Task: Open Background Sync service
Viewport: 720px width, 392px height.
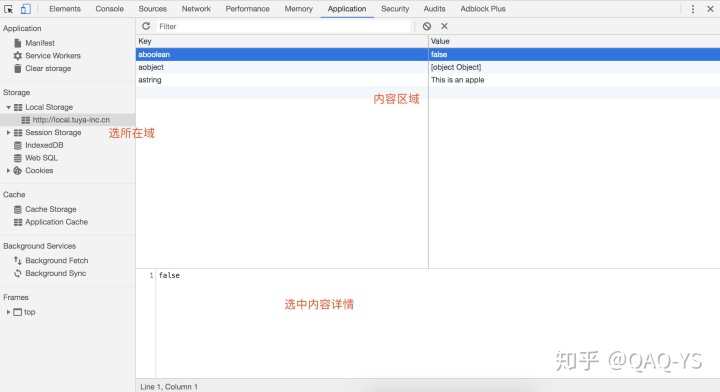Action: click(56, 273)
